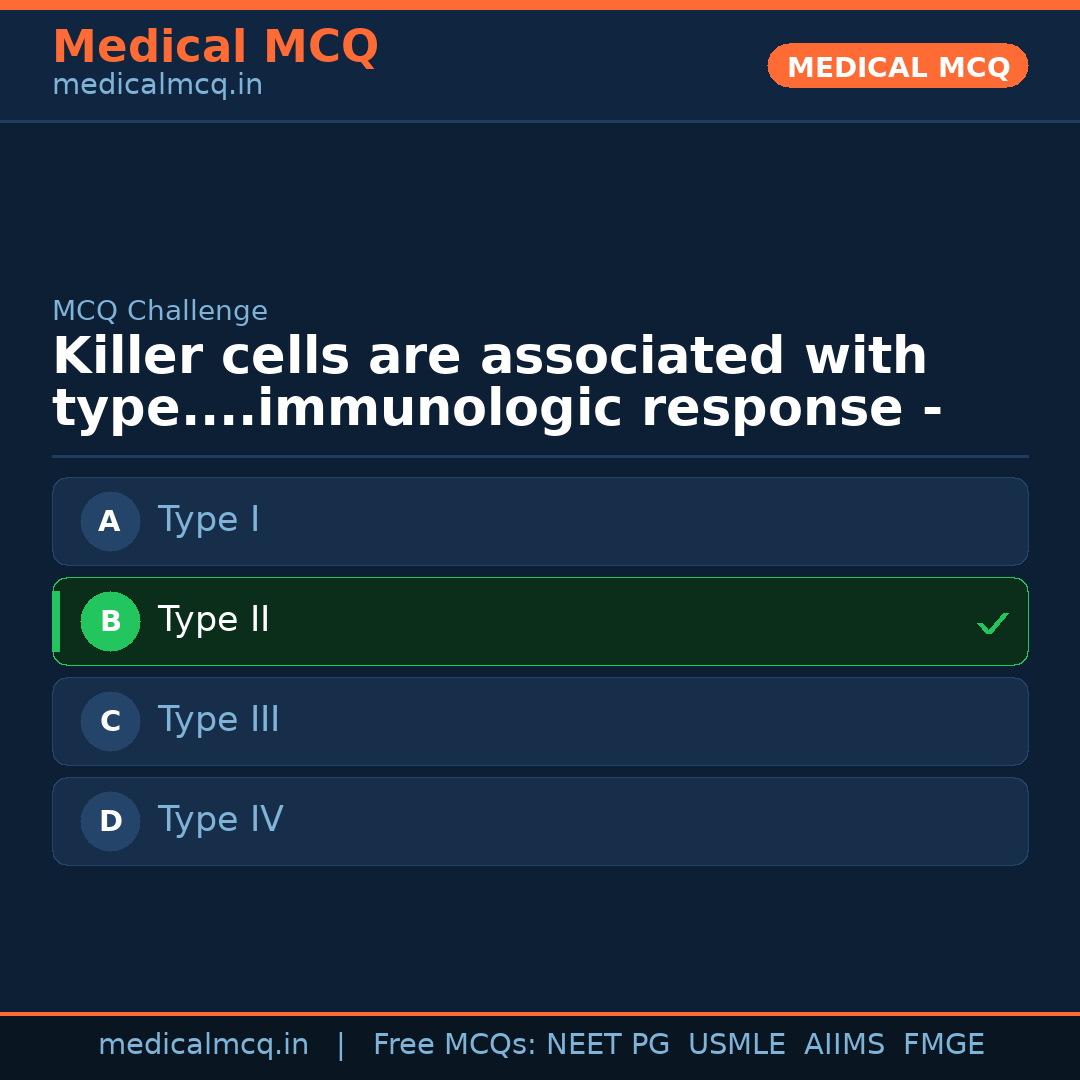This screenshot has width=1080, height=1080.
Task: Select answer option Type I
Action: coord(540,521)
